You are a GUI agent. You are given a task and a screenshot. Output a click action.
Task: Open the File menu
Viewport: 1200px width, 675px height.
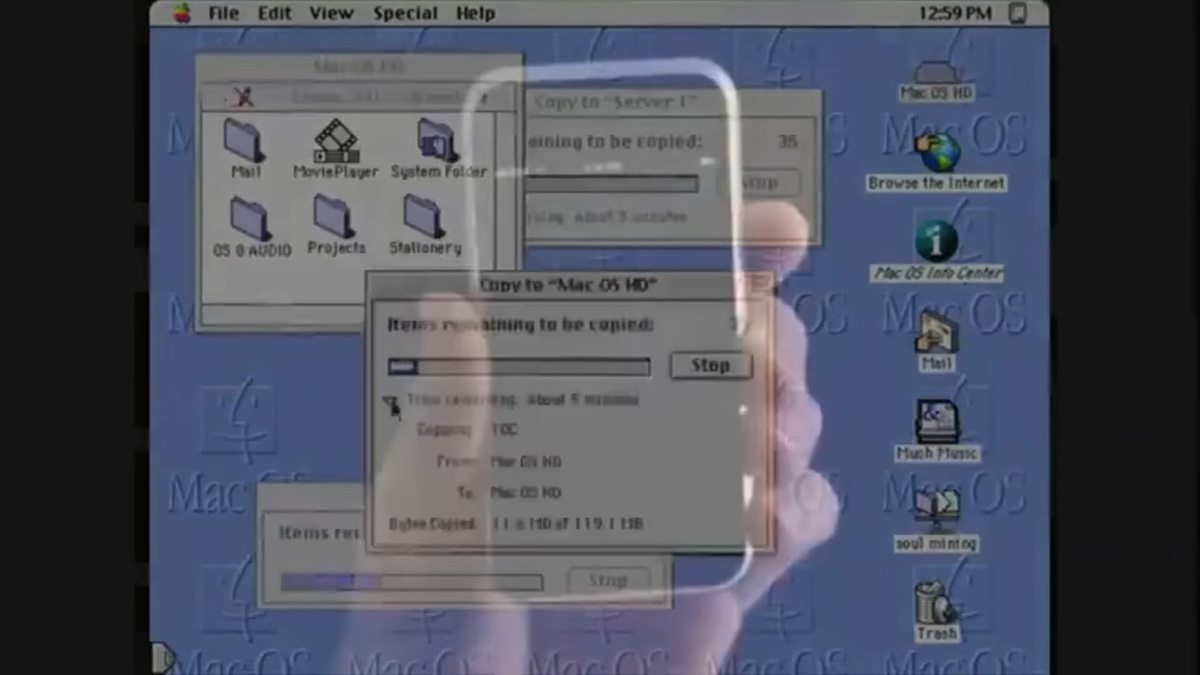(x=223, y=13)
